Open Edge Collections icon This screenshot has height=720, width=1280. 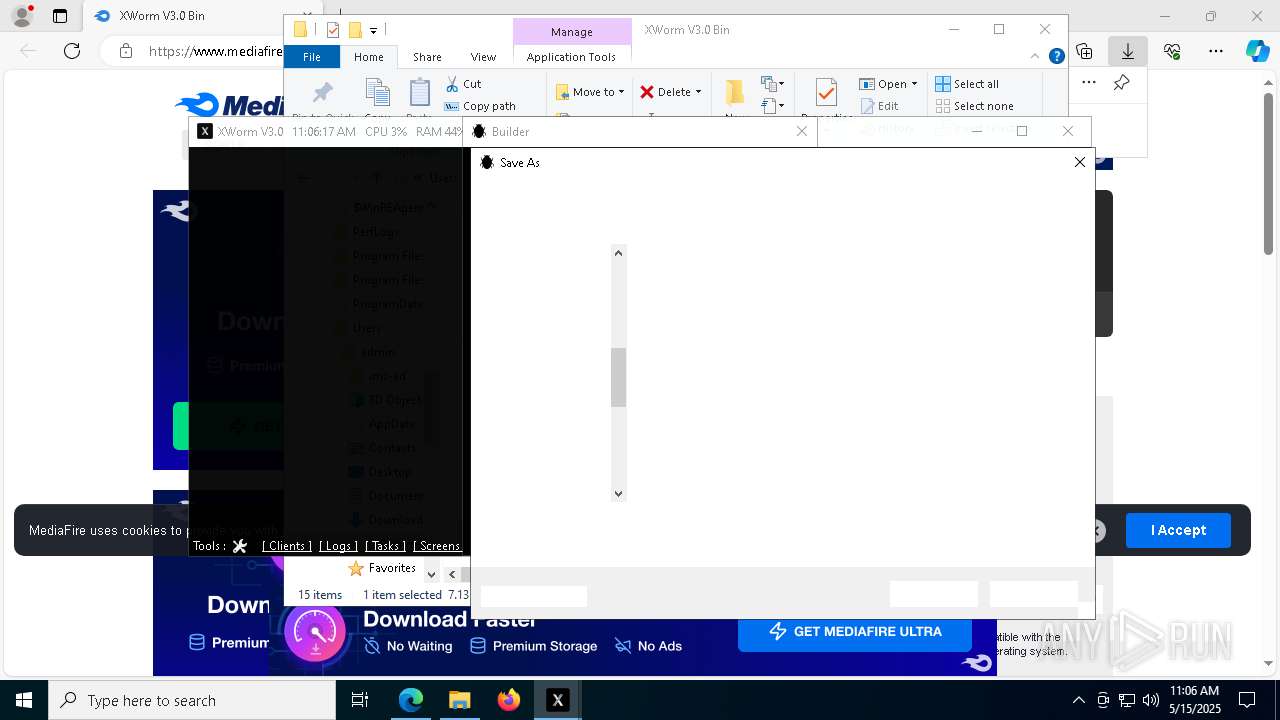(x=1085, y=51)
